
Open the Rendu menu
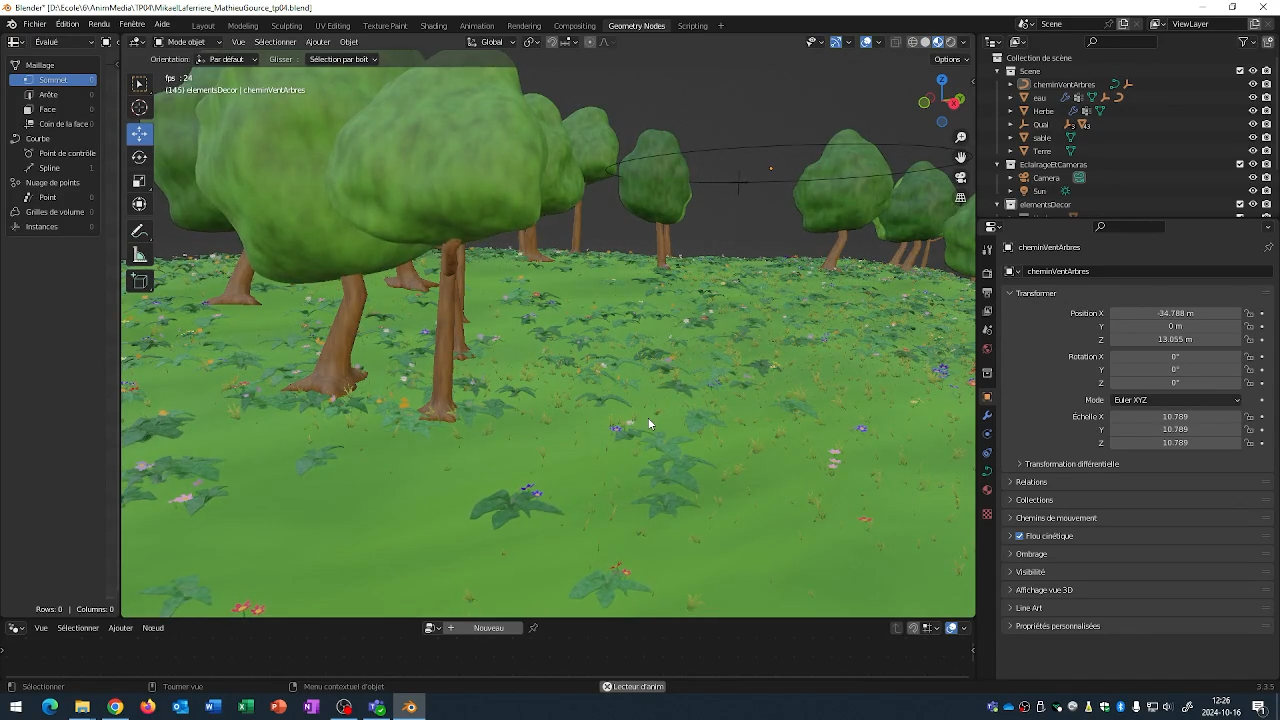point(99,24)
